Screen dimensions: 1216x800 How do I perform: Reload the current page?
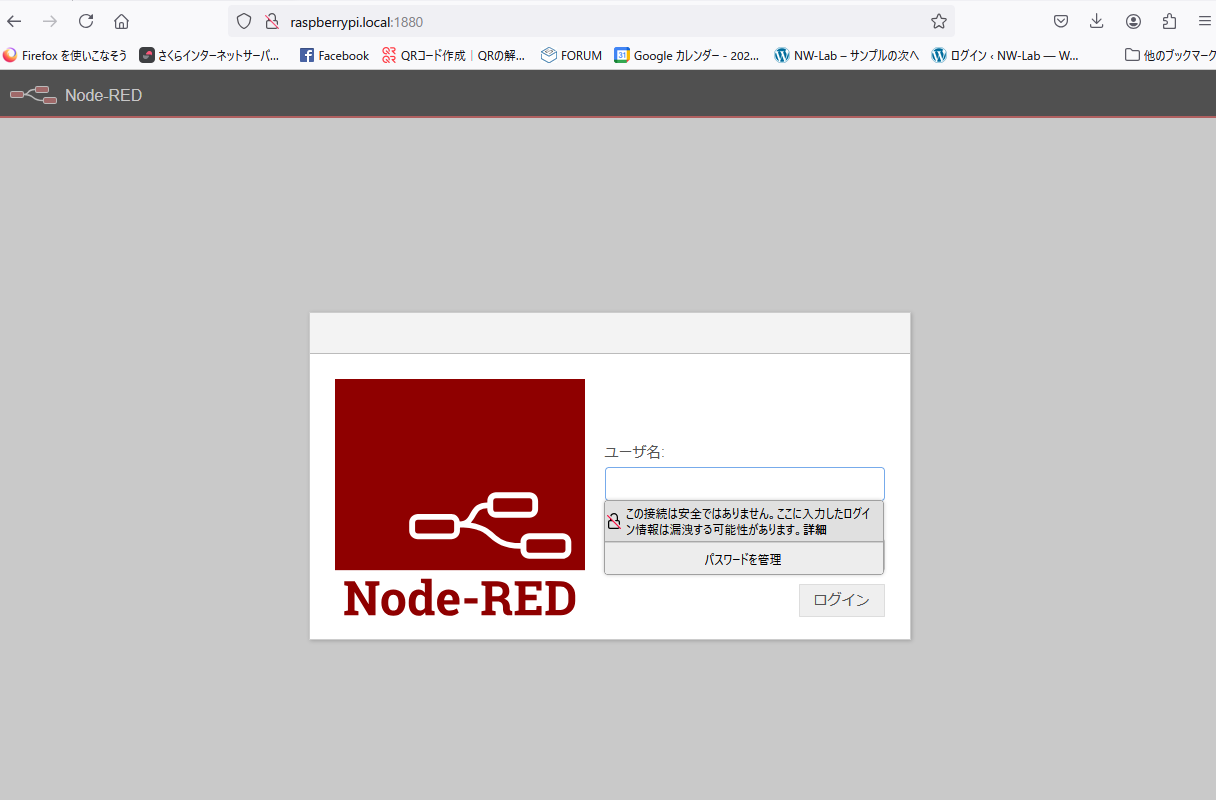click(86, 21)
